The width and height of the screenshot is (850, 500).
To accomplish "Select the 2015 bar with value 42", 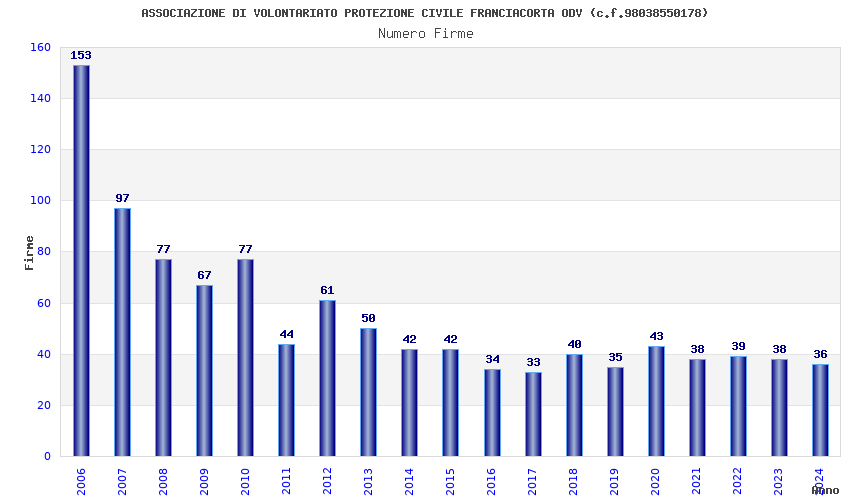I will 450,402.
